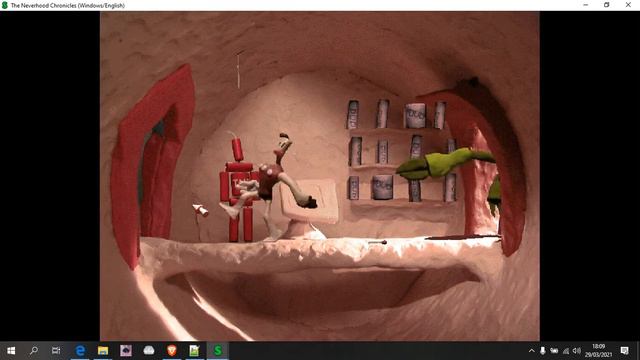The height and width of the screenshot is (360, 640).
Task: Open the taskbar clock and date
Action: pos(598,350)
